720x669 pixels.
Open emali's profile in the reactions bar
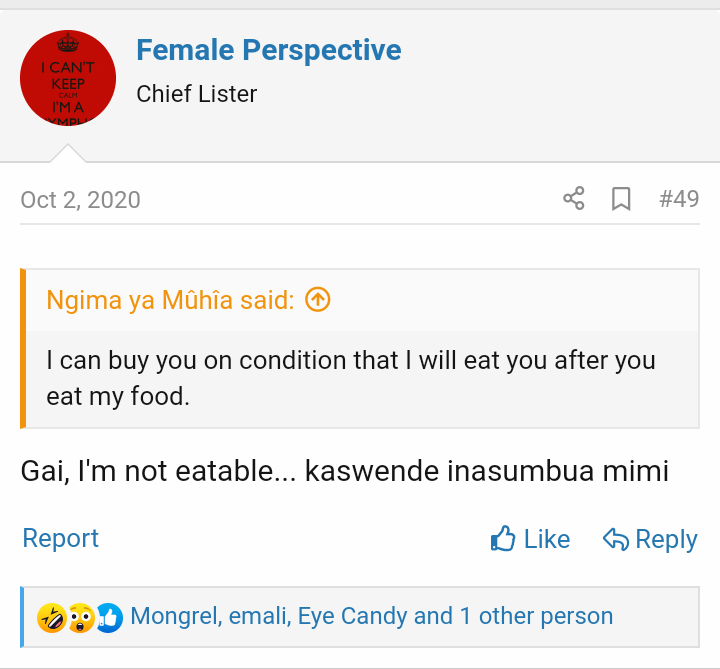(x=258, y=616)
